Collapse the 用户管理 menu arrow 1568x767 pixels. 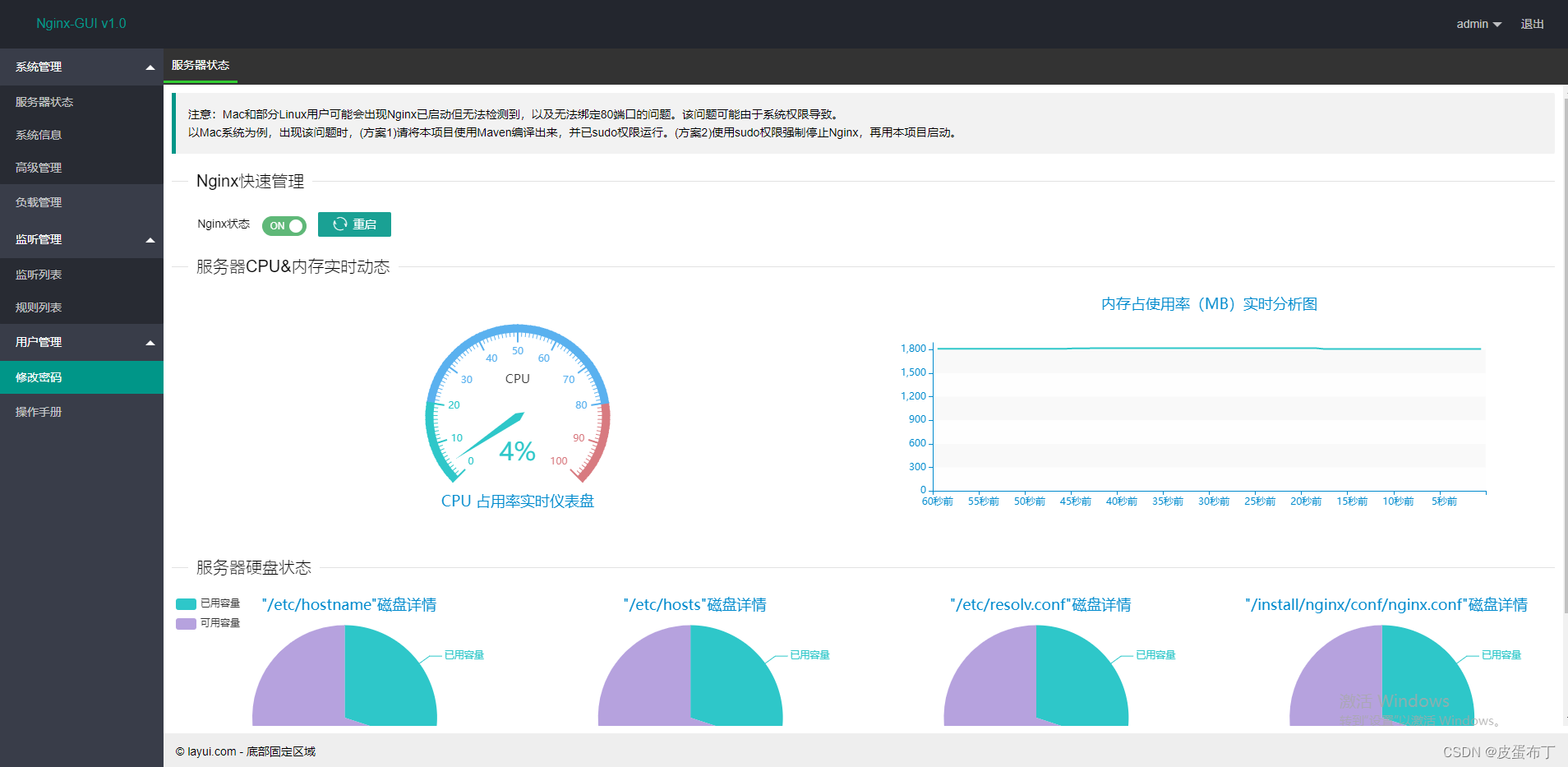coord(150,343)
